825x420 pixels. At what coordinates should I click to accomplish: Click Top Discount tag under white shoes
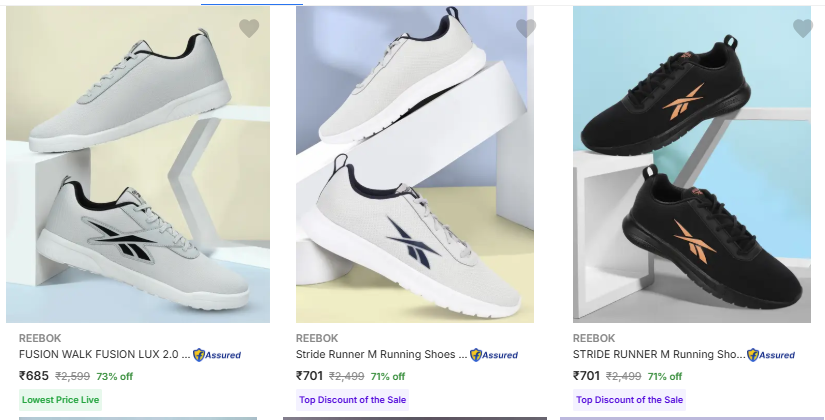click(352, 400)
